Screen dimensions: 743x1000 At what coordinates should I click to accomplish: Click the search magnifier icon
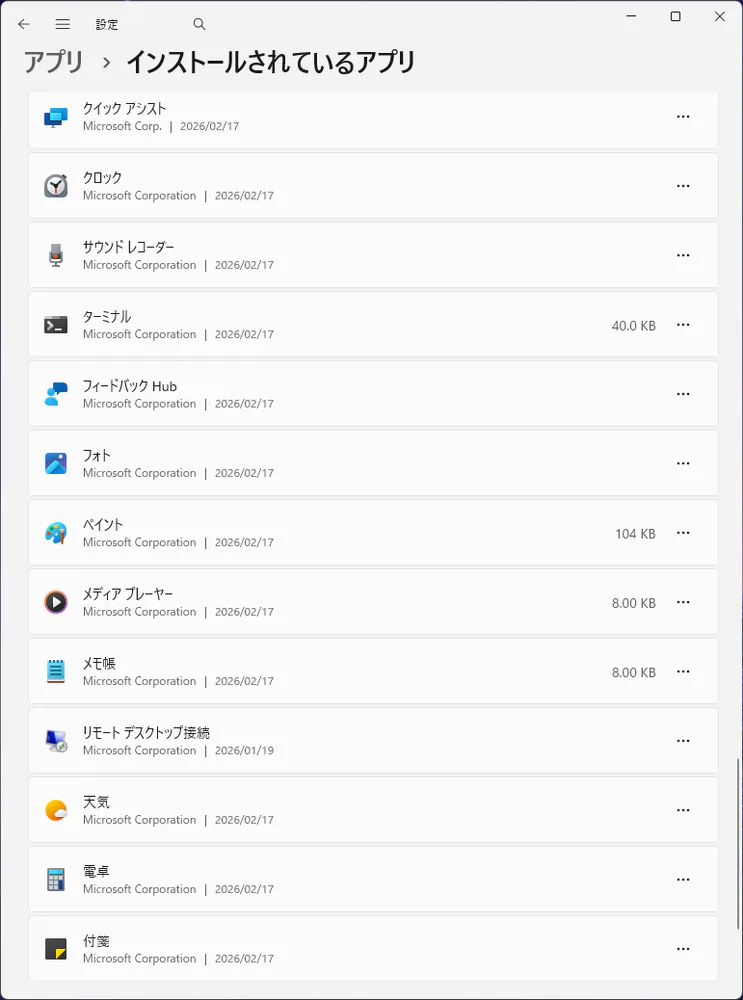click(x=199, y=24)
